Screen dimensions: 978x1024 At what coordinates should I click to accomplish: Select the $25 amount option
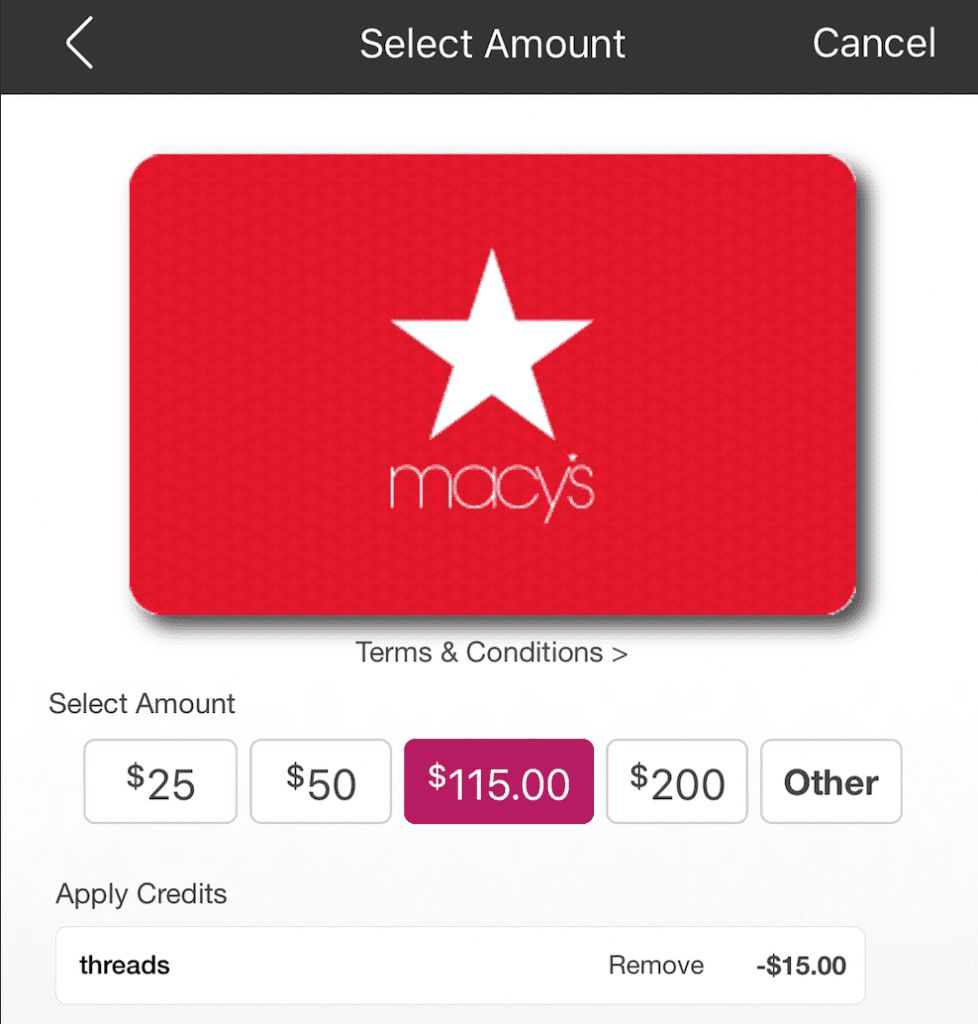[159, 781]
